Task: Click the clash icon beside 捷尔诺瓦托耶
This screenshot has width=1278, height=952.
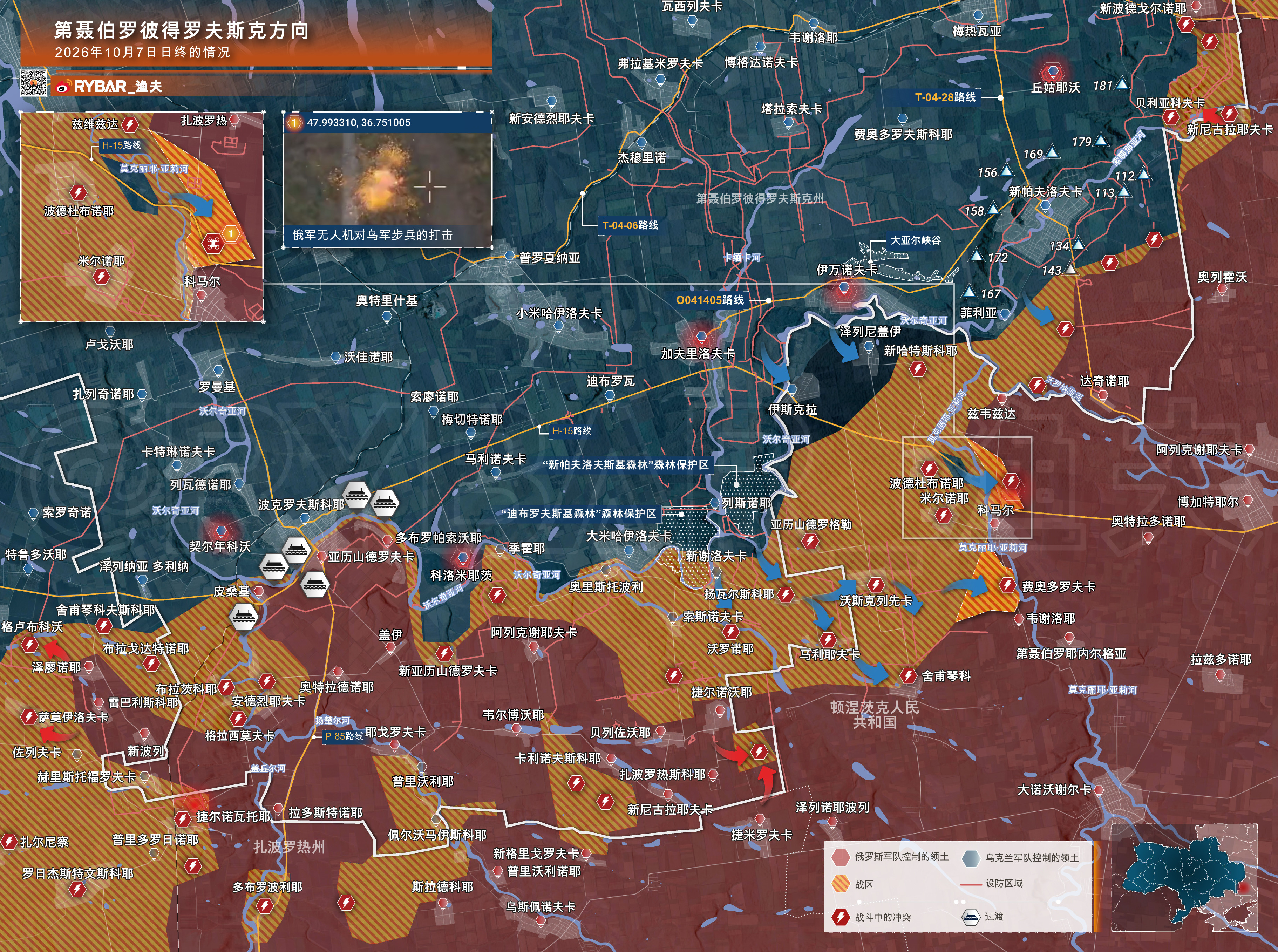Action: (x=183, y=818)
